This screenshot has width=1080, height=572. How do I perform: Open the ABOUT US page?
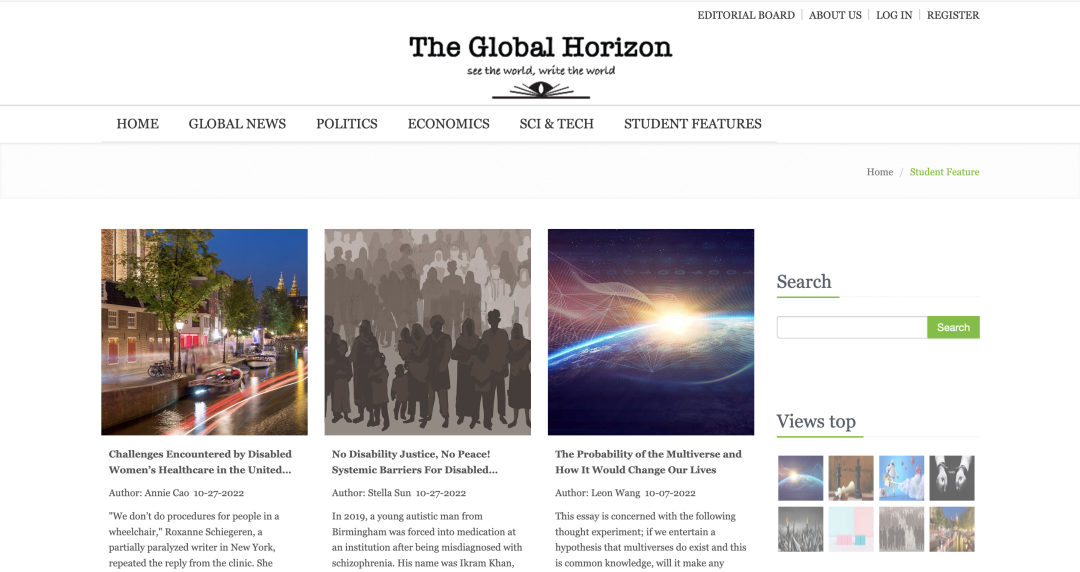(x=835, y=15)
